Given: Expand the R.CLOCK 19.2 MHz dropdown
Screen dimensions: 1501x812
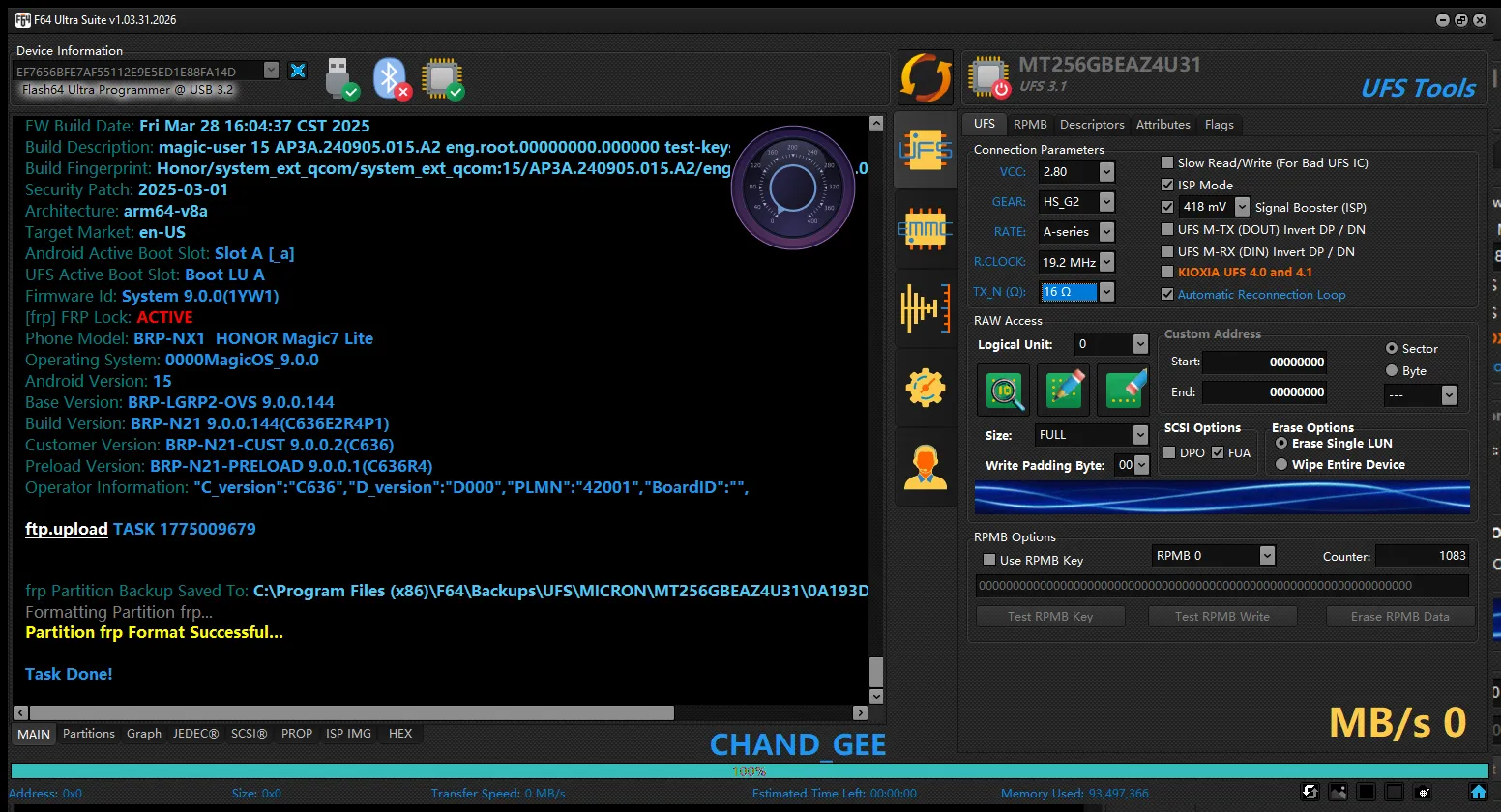Looking at the screenshot, I should (1106, 262).
